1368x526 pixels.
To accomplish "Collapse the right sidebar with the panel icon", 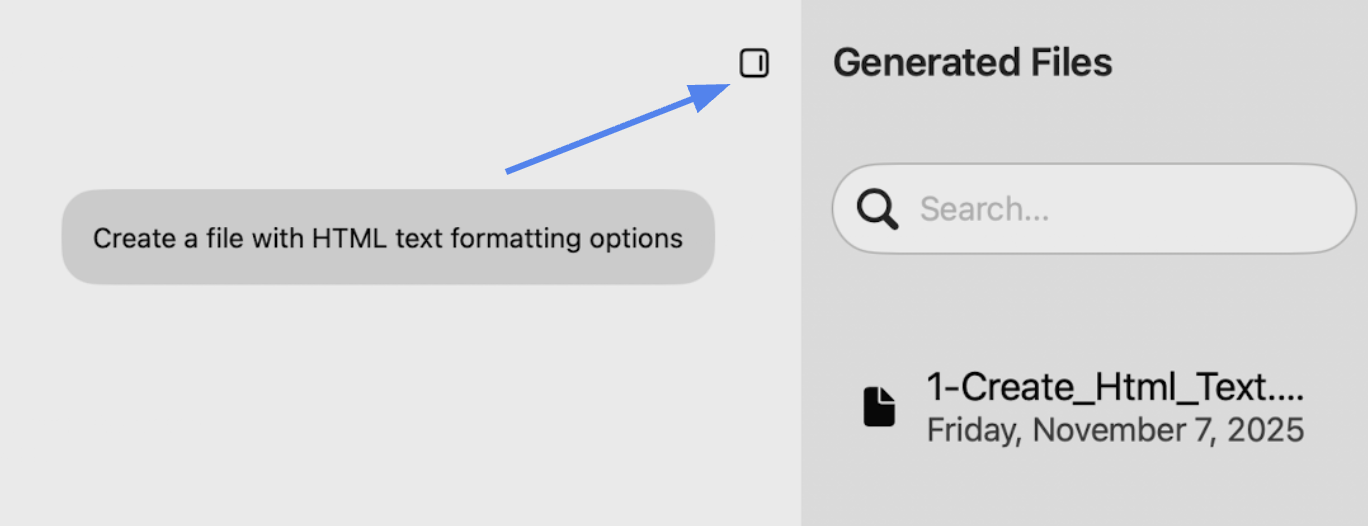I will (x=754, y=64).
